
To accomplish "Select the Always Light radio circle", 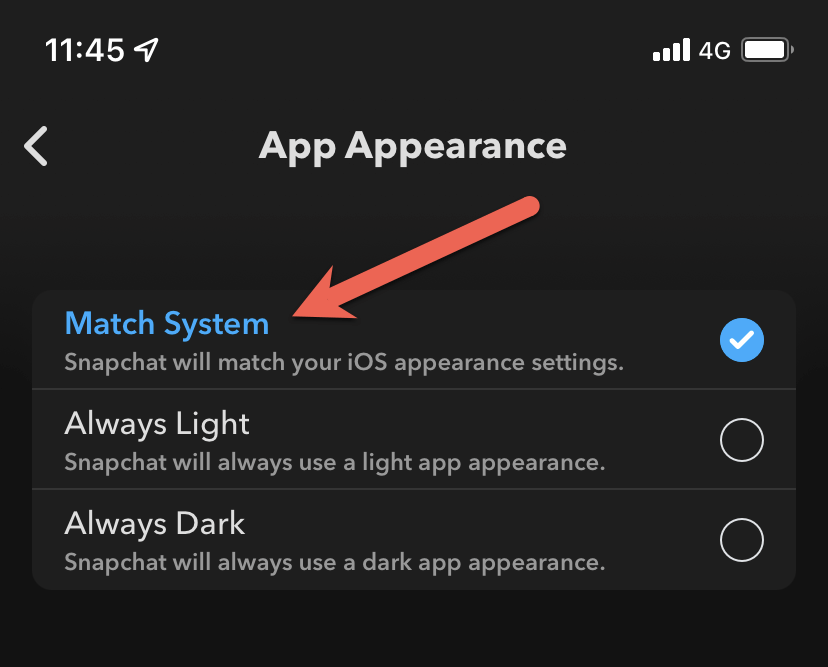I will click(x=741, y=440).
